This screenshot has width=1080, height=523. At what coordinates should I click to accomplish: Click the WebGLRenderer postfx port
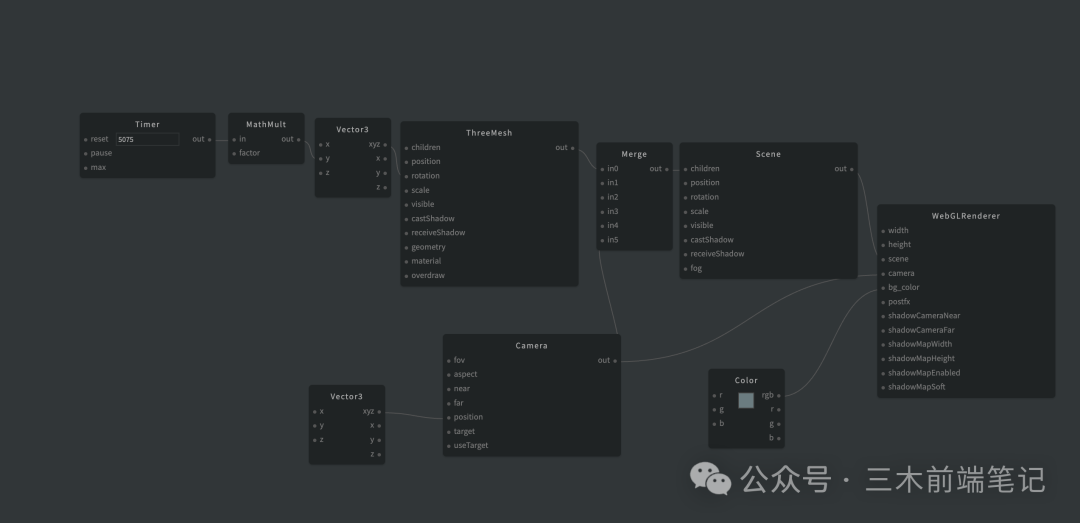883,302
